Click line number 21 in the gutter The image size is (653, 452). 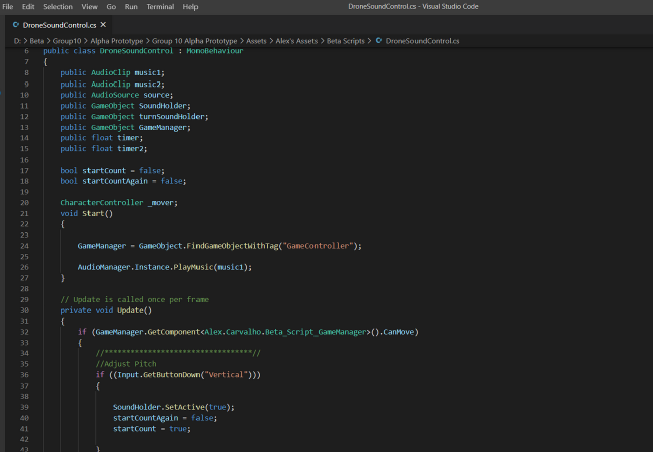tap(24, 213)
